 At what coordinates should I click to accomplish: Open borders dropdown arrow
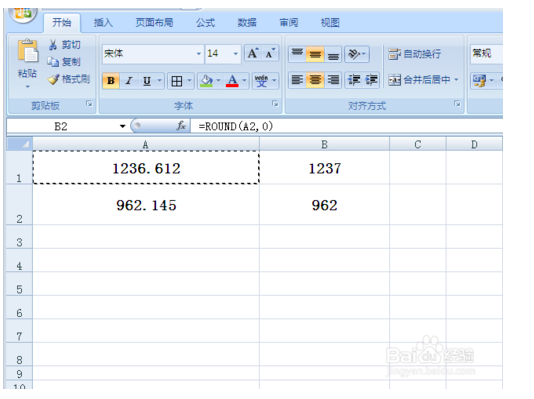tap(189, 81)
